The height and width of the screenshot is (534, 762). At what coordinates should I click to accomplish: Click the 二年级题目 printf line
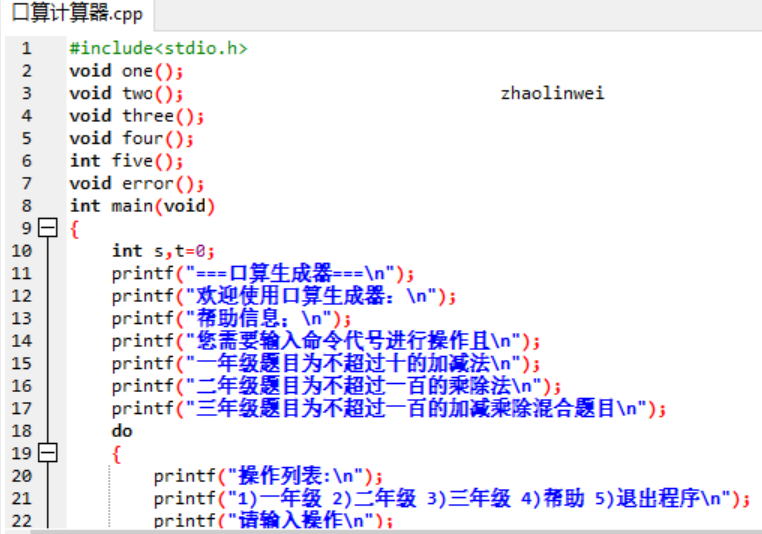click(336, 386)
